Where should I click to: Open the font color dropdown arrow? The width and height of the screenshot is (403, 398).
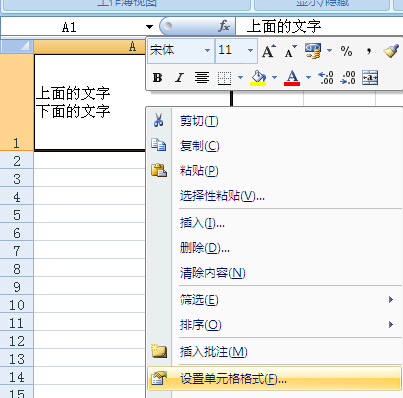[x=308, y=78]
